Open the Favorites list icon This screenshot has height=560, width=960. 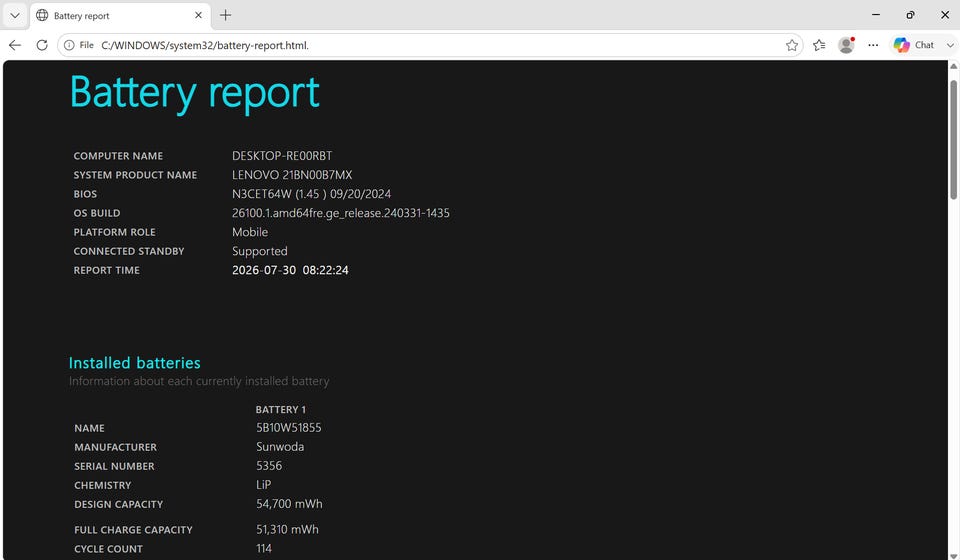coord(819,45)
